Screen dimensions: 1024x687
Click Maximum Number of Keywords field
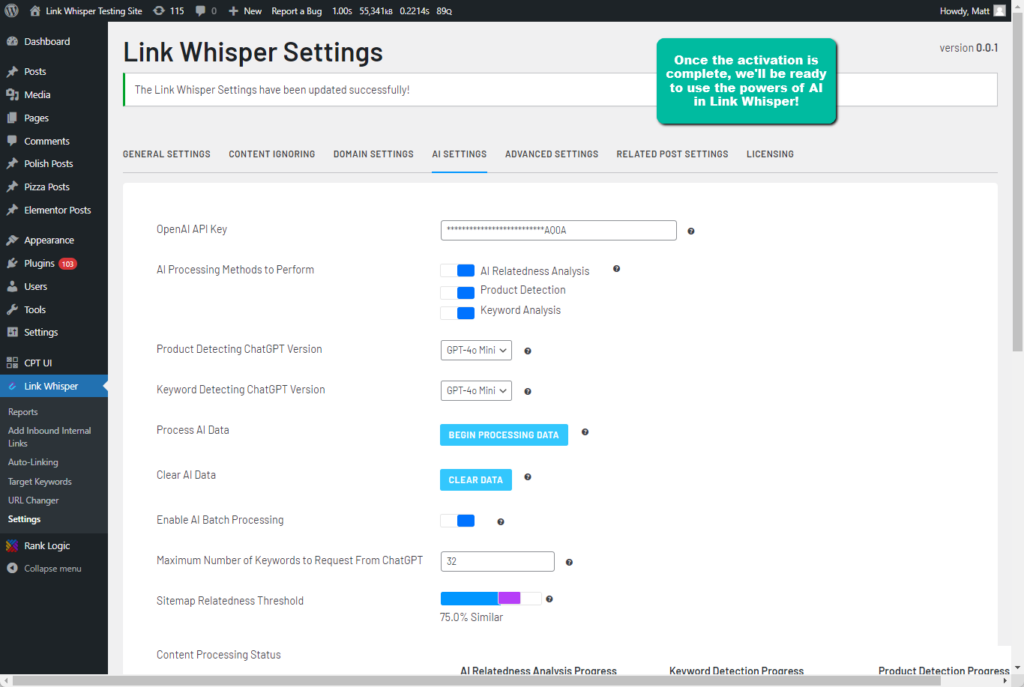[498, 562]
